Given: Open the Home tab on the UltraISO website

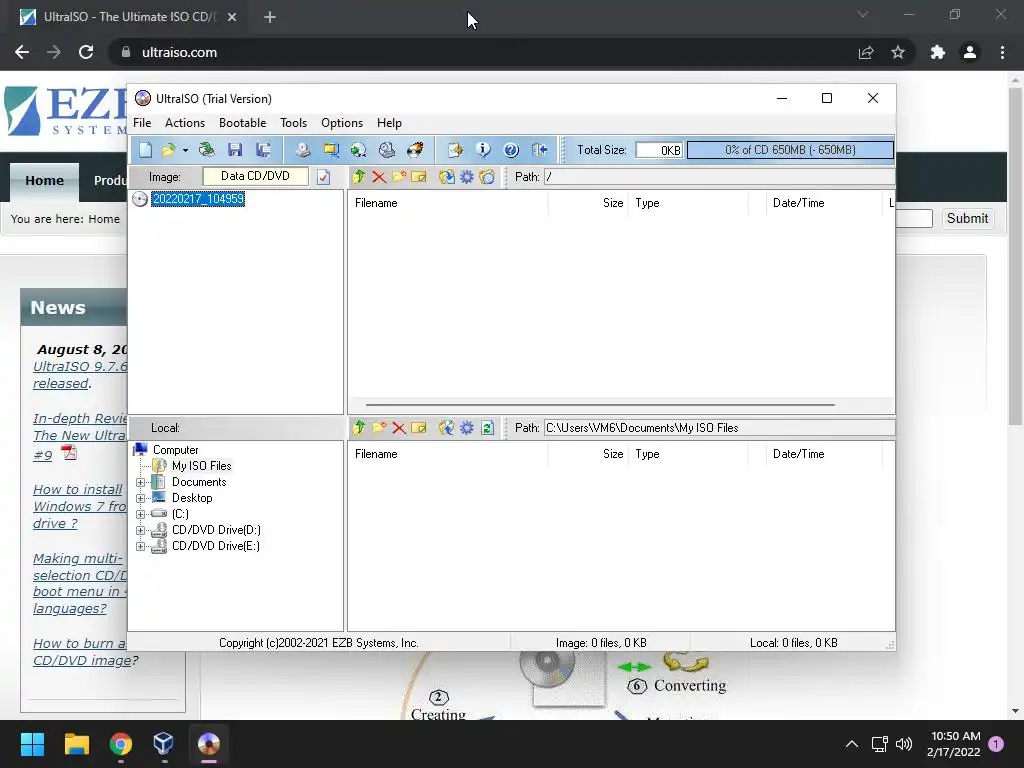Looking at the screenshot, I should click(x=44, y=181).
